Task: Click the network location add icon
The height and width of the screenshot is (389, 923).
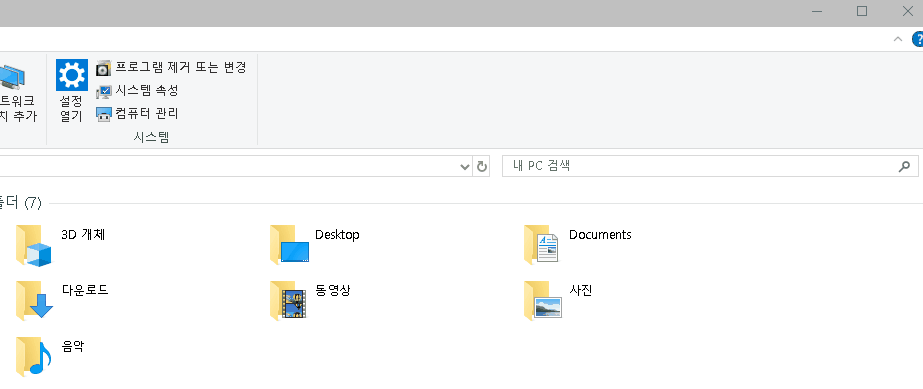Action: click(12, 78)
